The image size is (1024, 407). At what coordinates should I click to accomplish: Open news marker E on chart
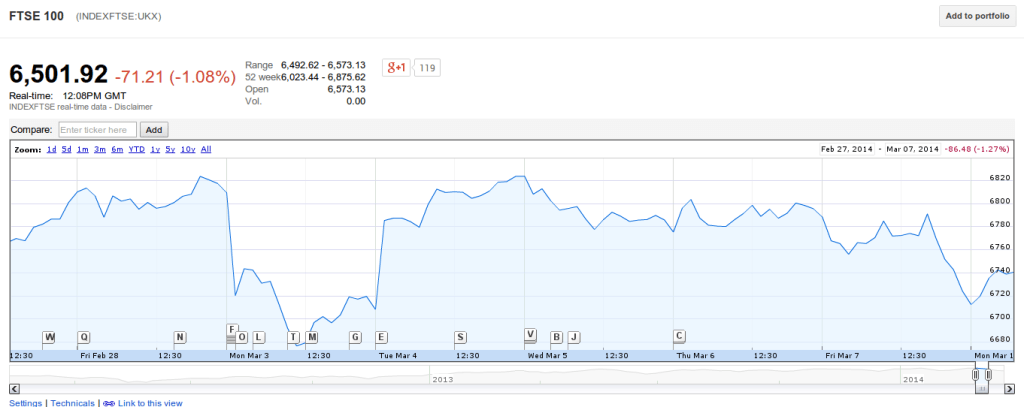[x=381, y=337]
